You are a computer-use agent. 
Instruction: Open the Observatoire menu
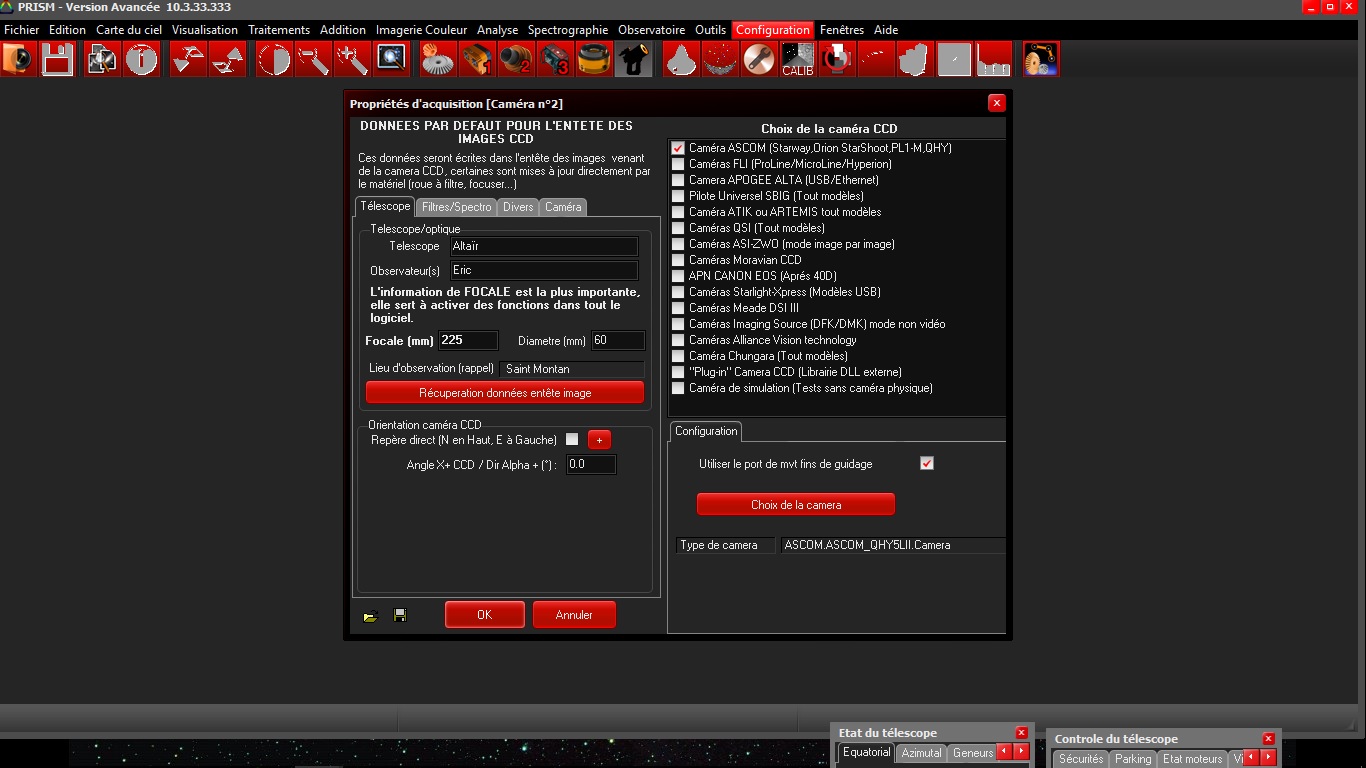[651, 30]
